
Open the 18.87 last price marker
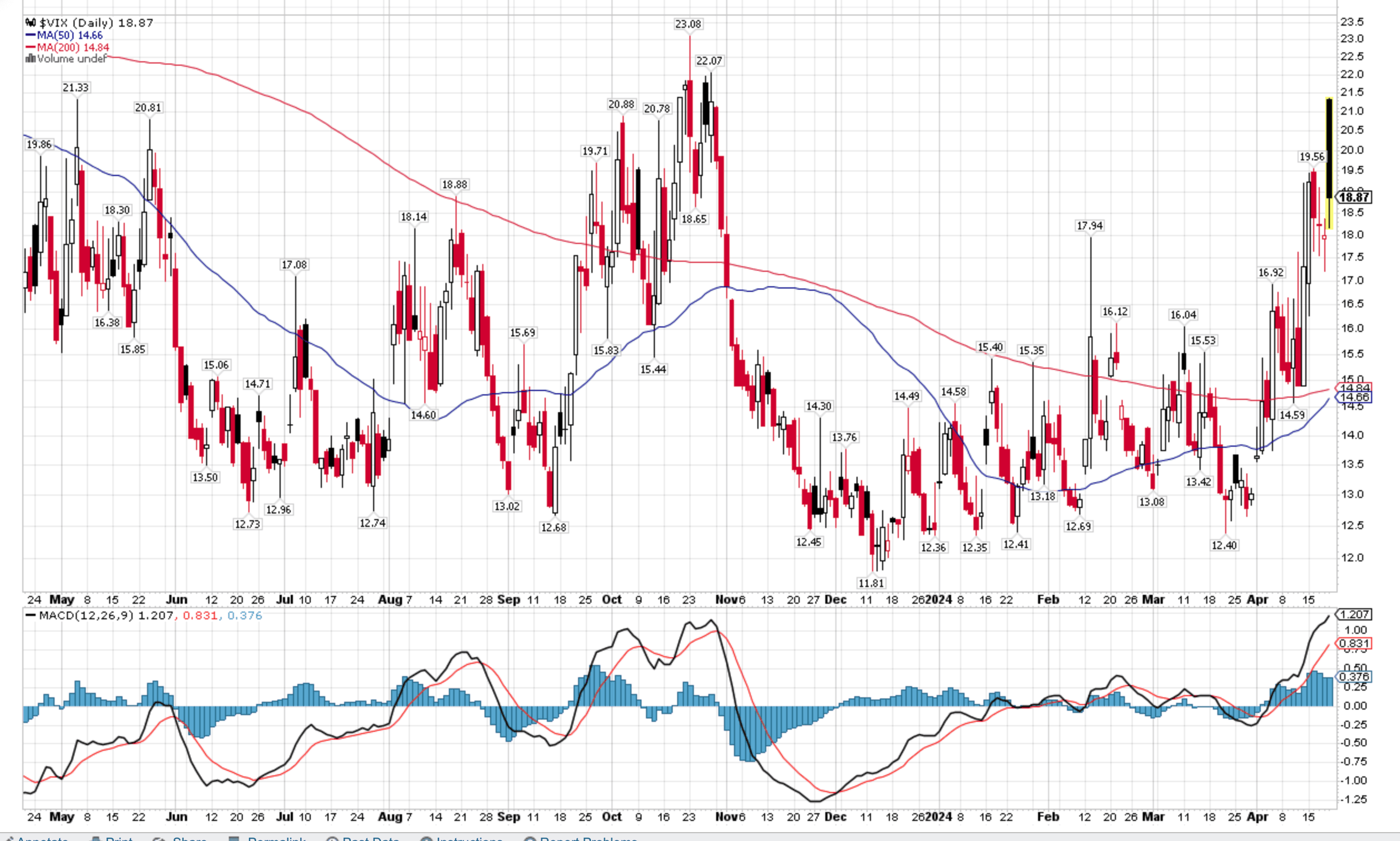[x=1354, y=198]
